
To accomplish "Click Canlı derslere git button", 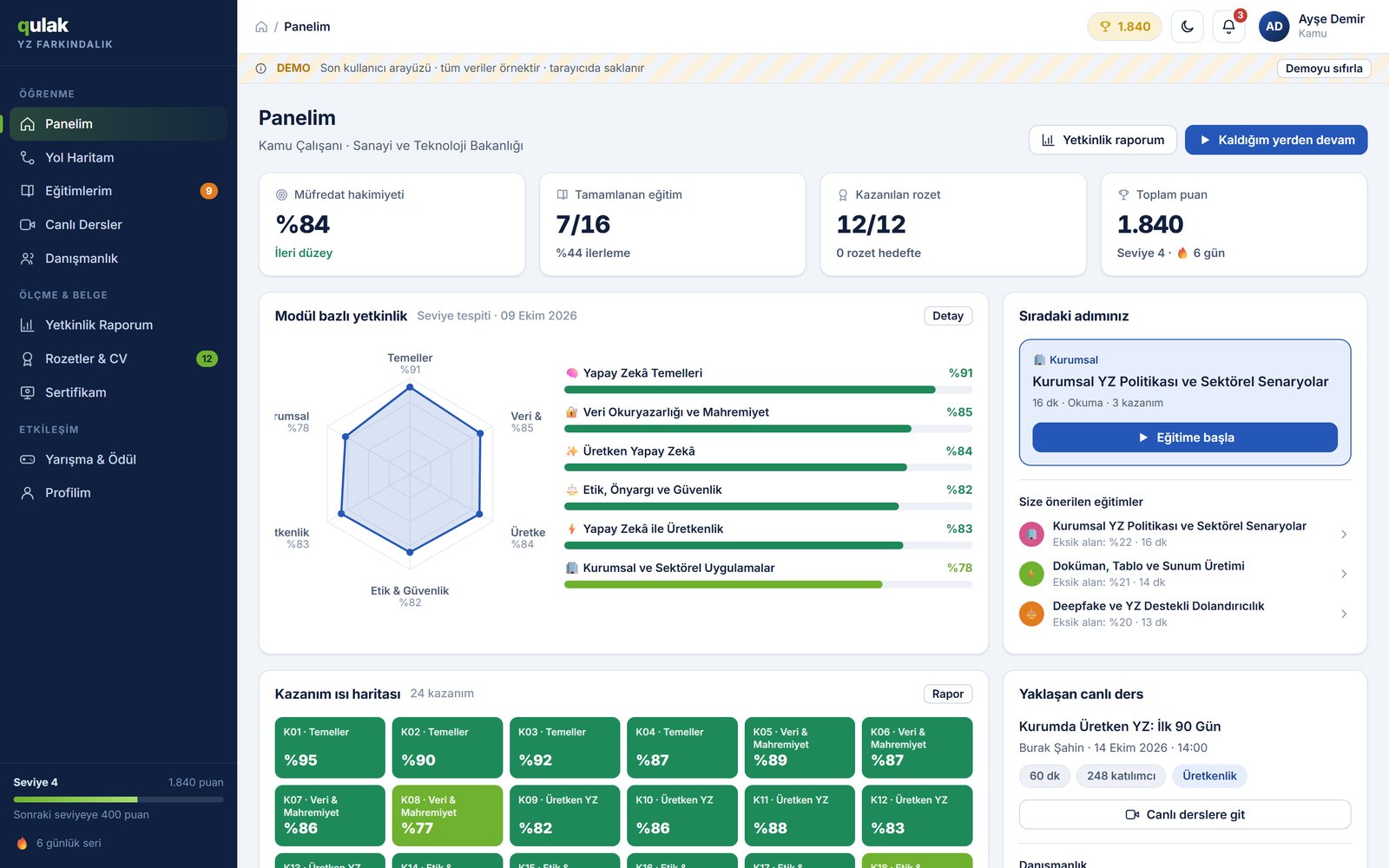I will (1185, 814).
